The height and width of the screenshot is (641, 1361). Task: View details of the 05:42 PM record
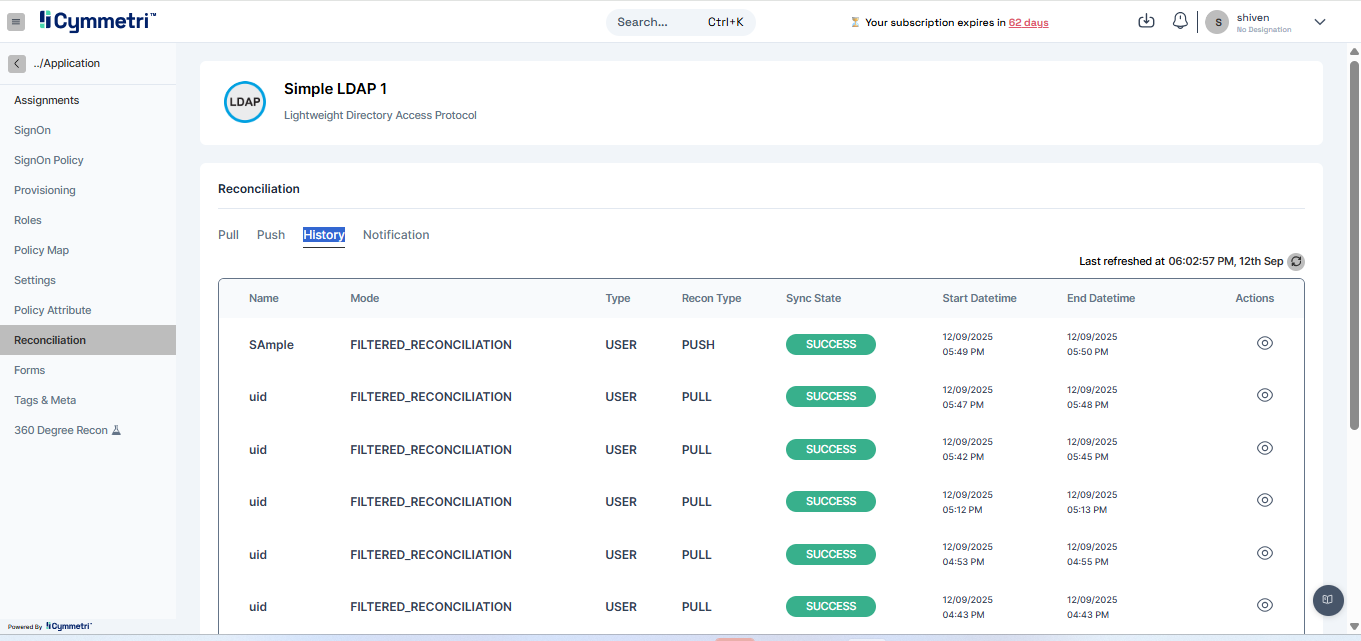(x=1264, y=448)
